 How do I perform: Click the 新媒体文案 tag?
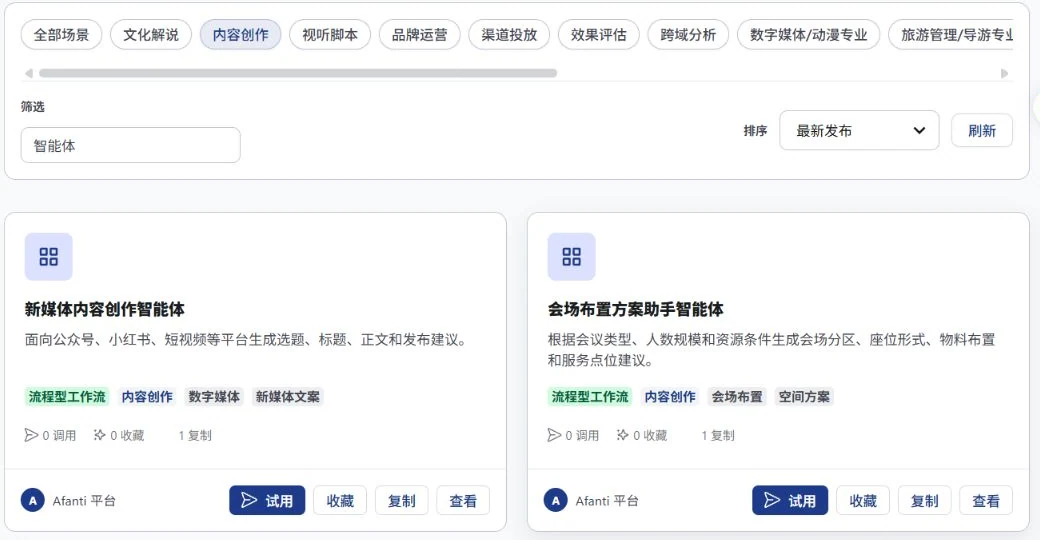[288, 397]
